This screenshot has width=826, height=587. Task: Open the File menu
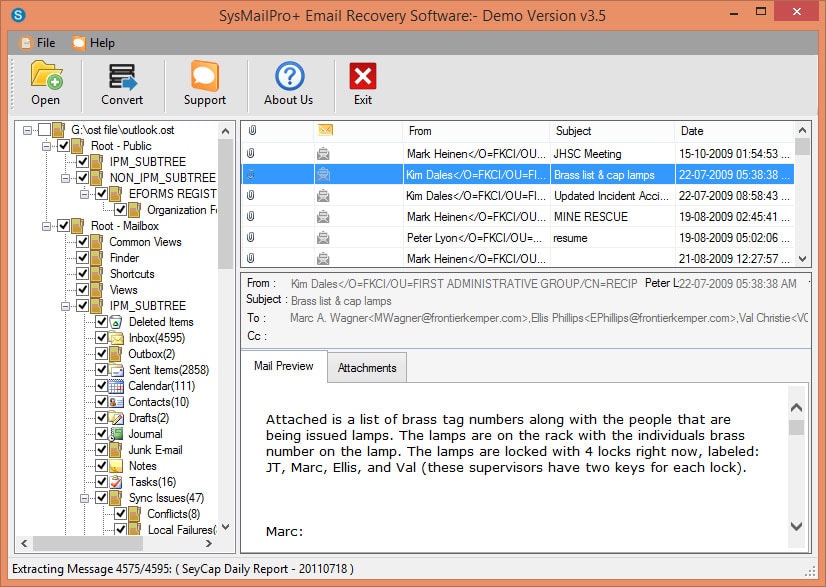[x=37, y=43]
